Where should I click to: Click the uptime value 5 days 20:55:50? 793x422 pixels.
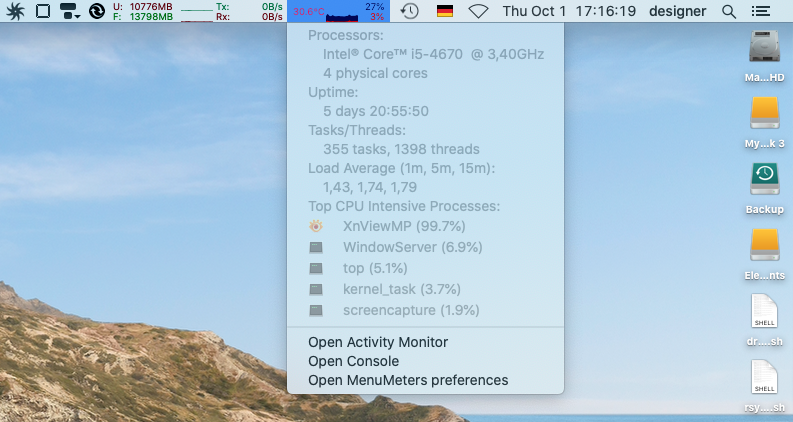coord(376,111)
